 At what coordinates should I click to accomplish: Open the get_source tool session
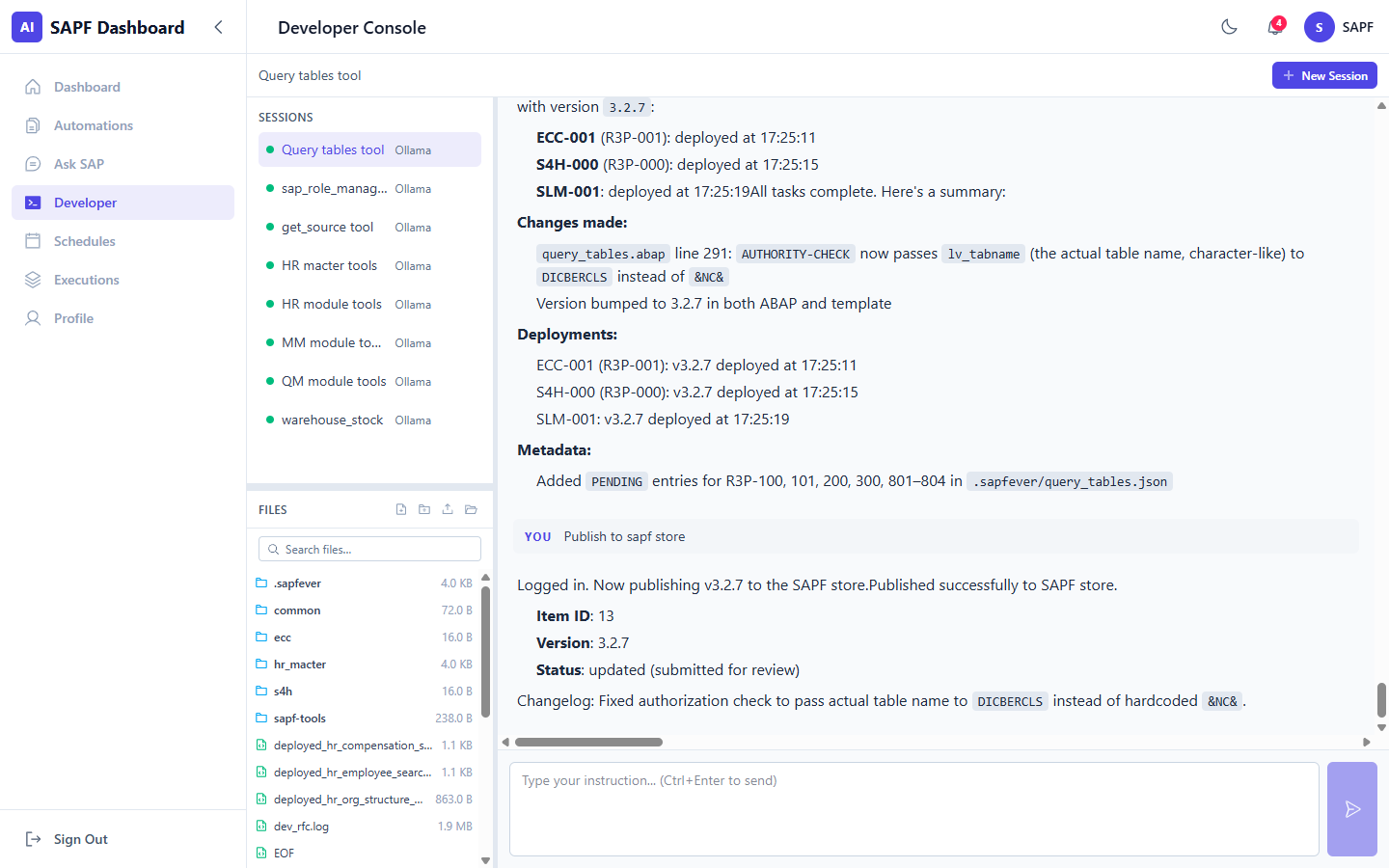tap(369, 227)
